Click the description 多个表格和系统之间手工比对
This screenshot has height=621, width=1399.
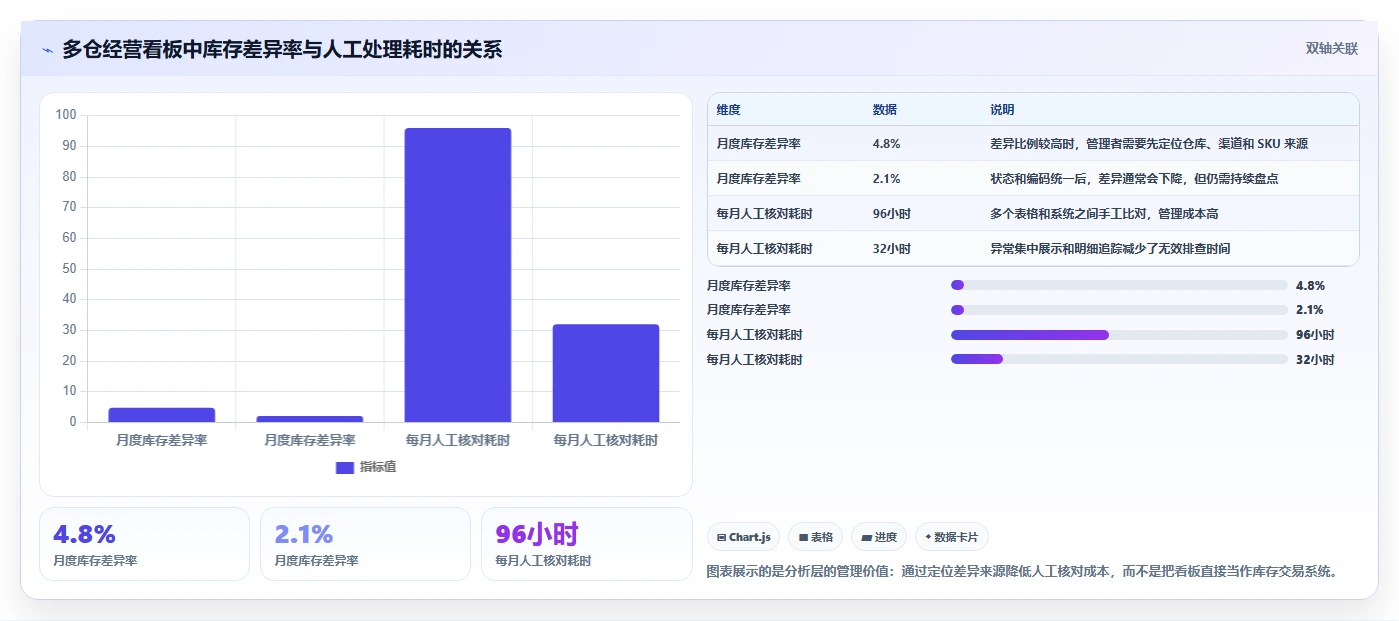tap(1104, 214)
